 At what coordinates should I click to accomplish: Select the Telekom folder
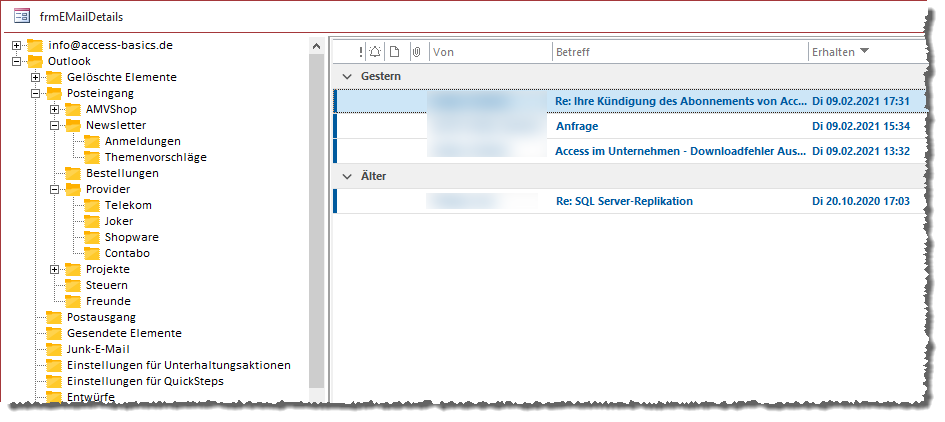point(128,205)
